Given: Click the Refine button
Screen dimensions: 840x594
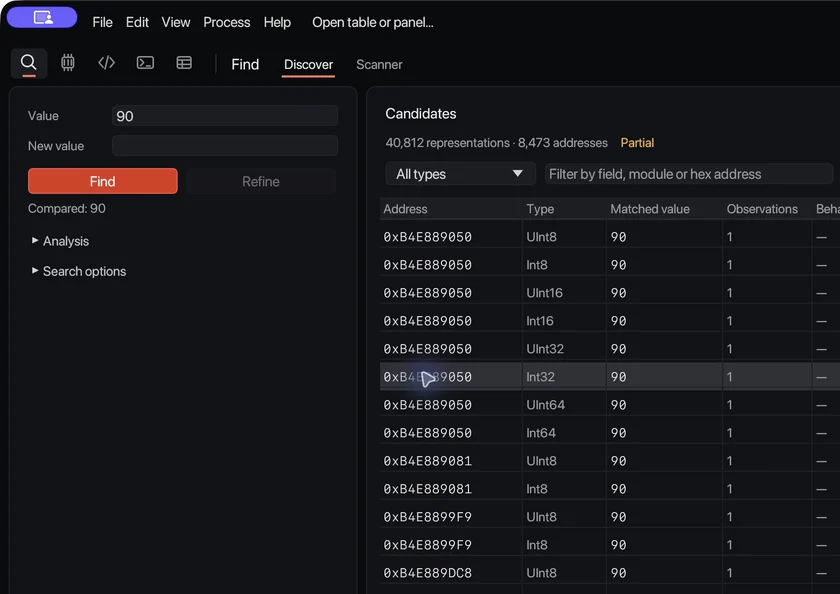Looking at the screenshot, I should pyautogui.click(x=261, y=181).
